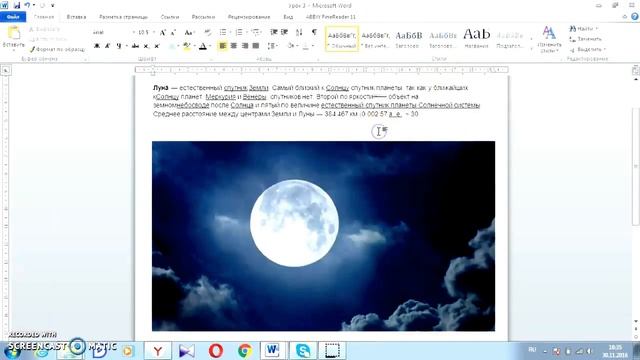Click the Moon picture in the document
The height and width of the screenshot is (360, 640).
click(x=323, y=236)
